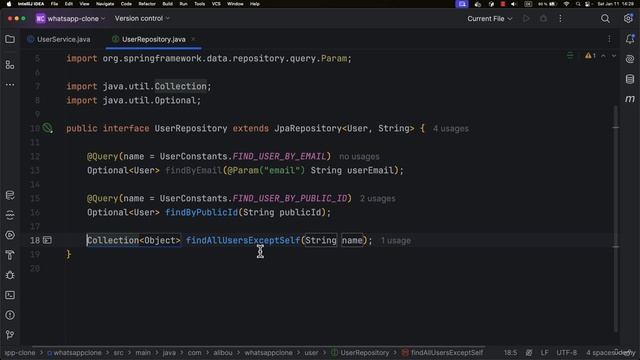Toggle the reader mode icon in editor
This screenshot has height=360, width=640.
pos(570,56)
